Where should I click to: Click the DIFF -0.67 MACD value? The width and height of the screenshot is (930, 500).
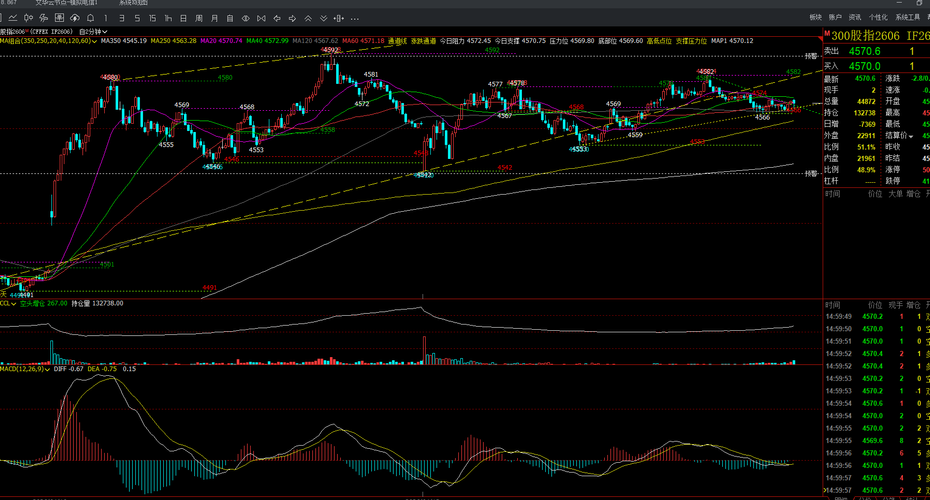68,369
